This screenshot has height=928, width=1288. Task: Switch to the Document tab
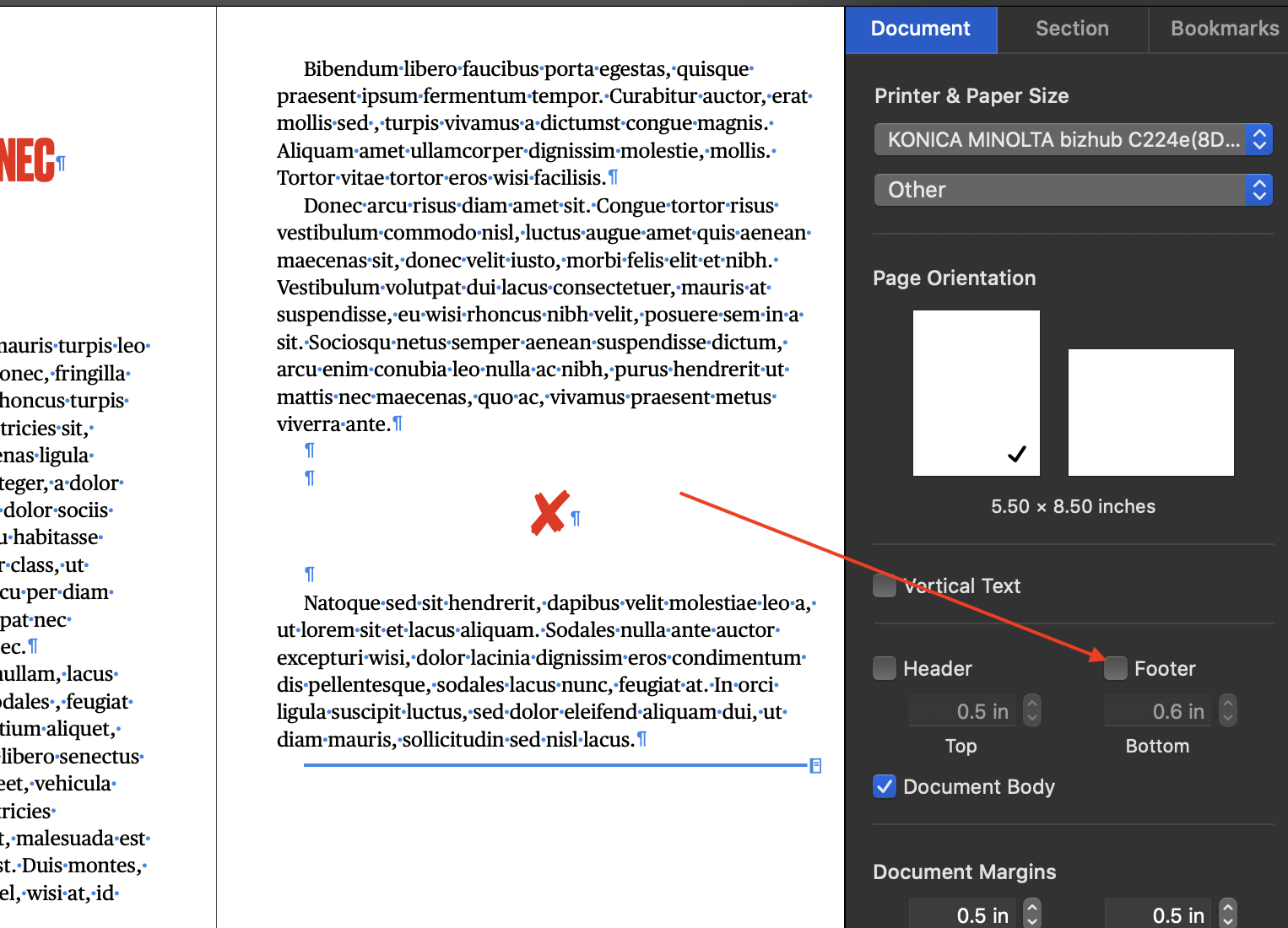[921, 29]
